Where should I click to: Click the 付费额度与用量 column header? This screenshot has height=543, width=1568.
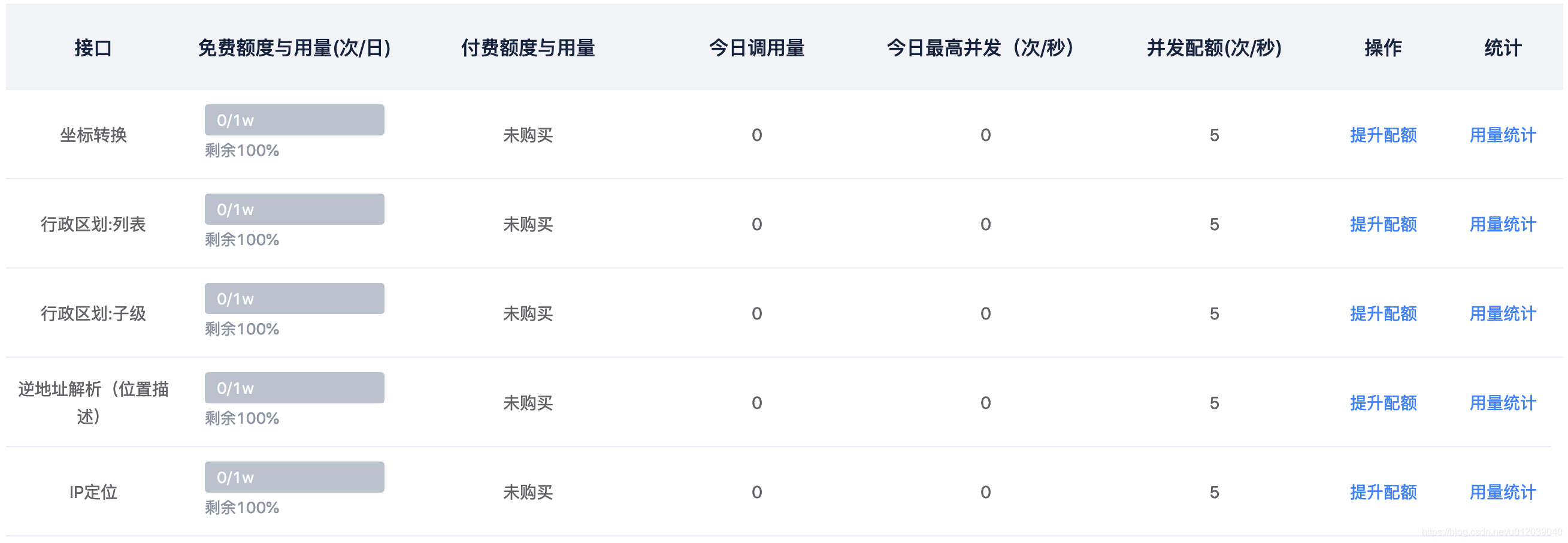[528, 47]
